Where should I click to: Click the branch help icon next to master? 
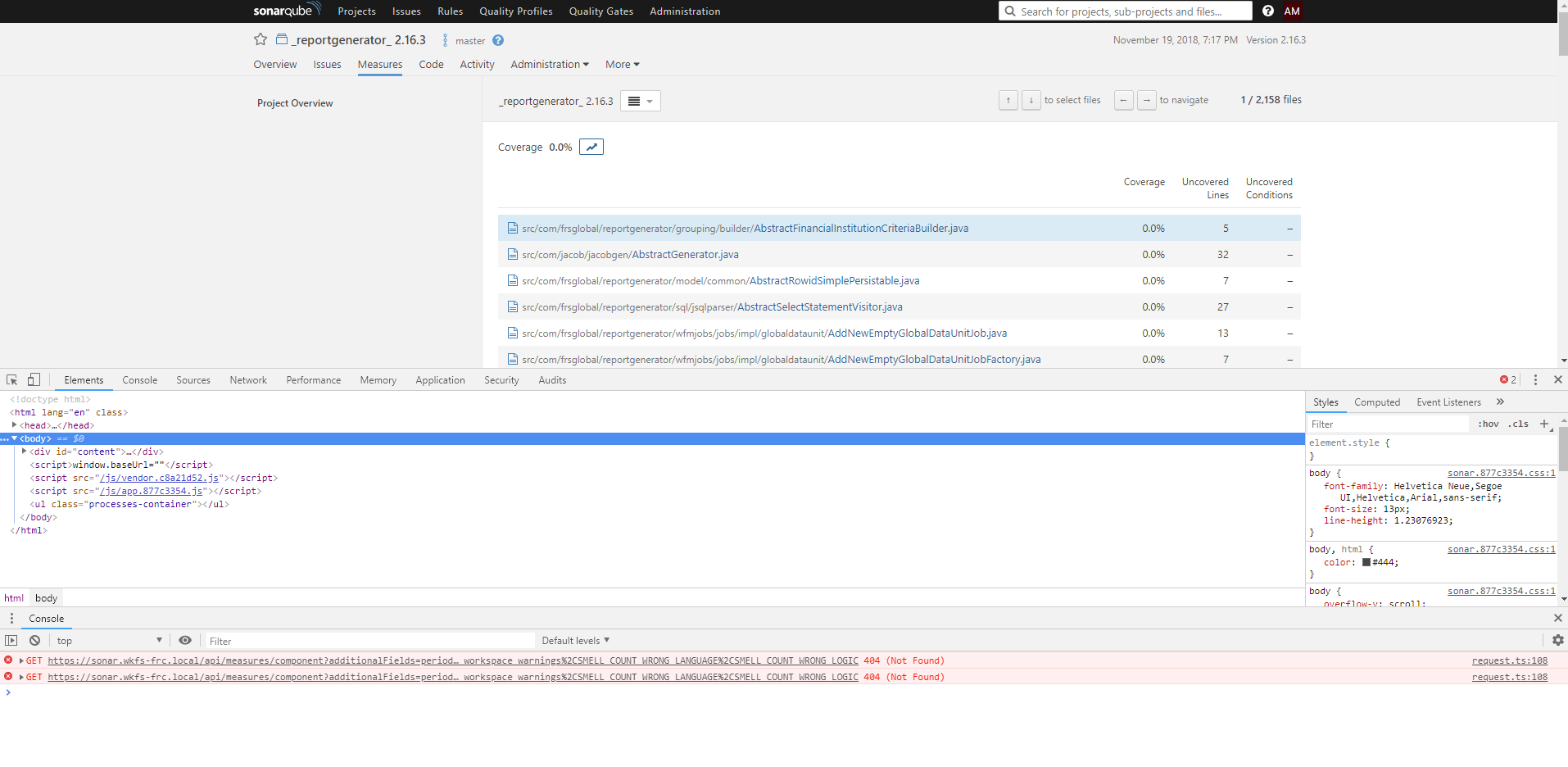[498, 40]
